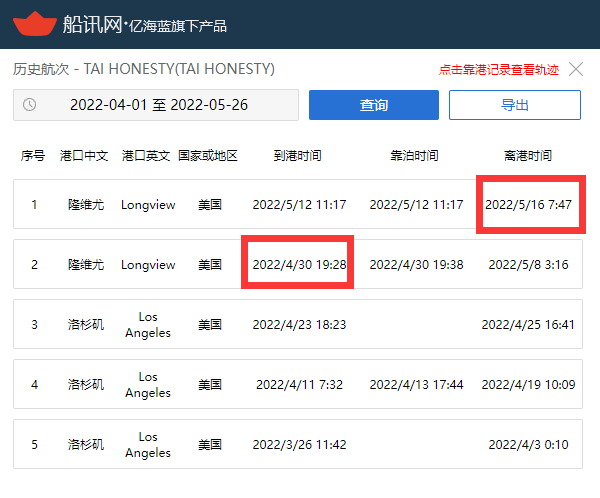Click the 历史航次 - TAI HONESTY title

point(144,69)
